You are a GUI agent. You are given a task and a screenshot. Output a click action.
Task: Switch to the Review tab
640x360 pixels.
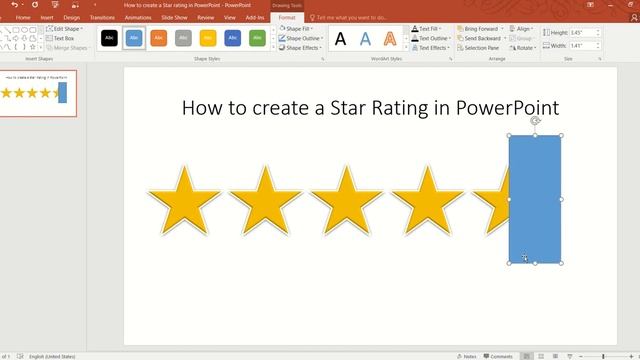pyautogui.click(x=205, y=18)
